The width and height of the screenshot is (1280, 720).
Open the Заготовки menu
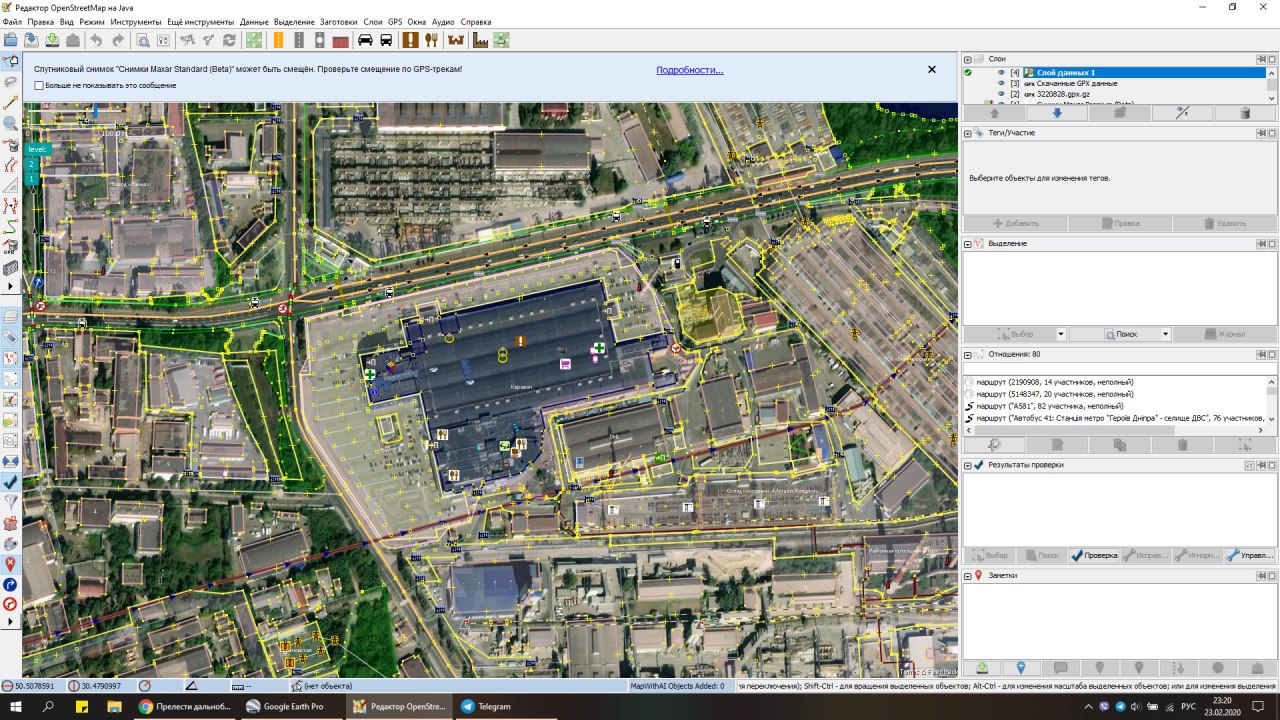(x=339, y=21)
